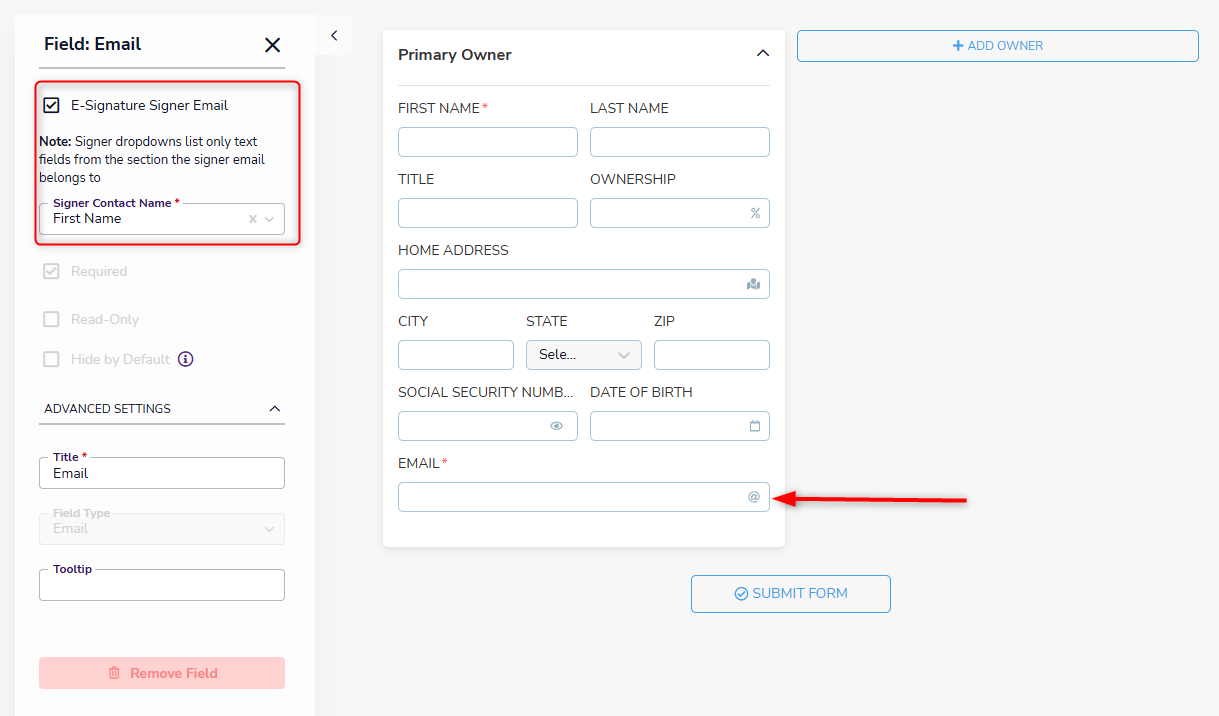Open the Date of Birth calendar icon
This screenshot has height=716, width=1219.
pos(755,426)
